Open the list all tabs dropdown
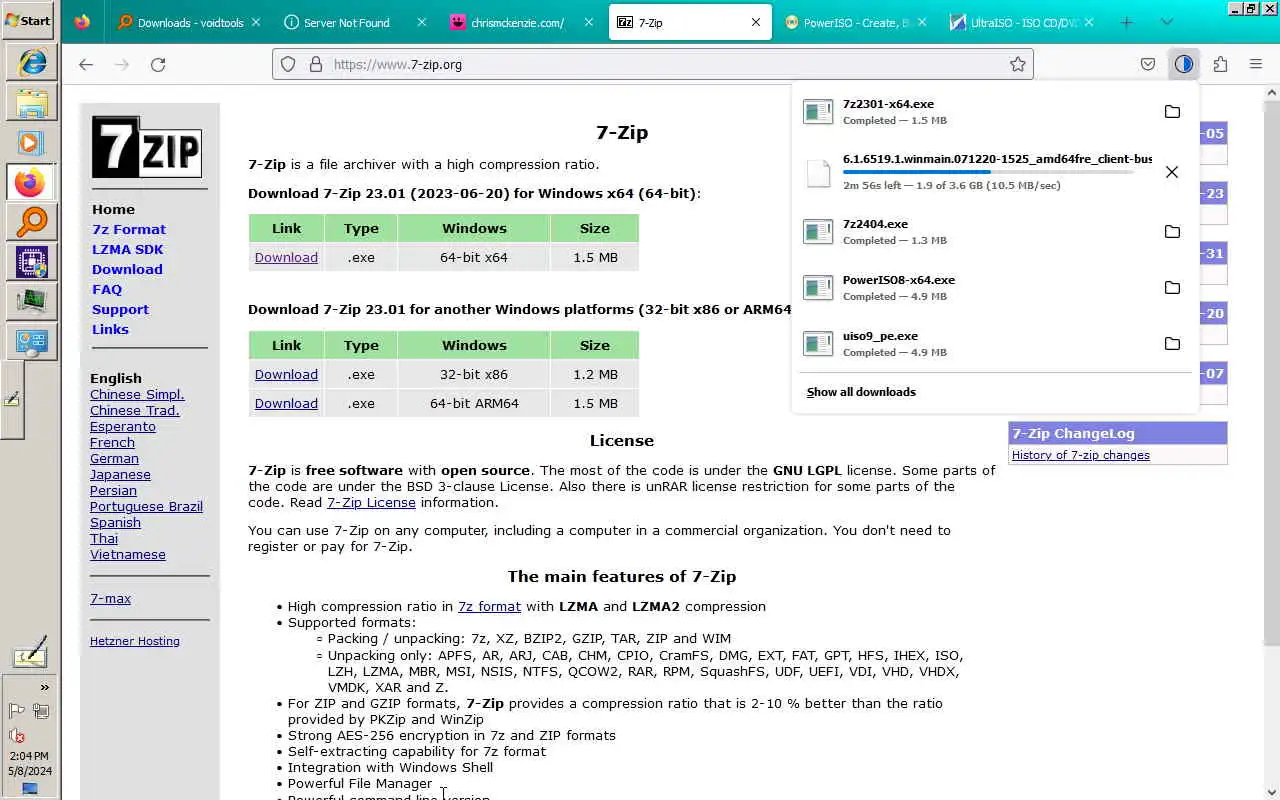1280x800 pixels. pyautogui.click(x=1167, y=22)
